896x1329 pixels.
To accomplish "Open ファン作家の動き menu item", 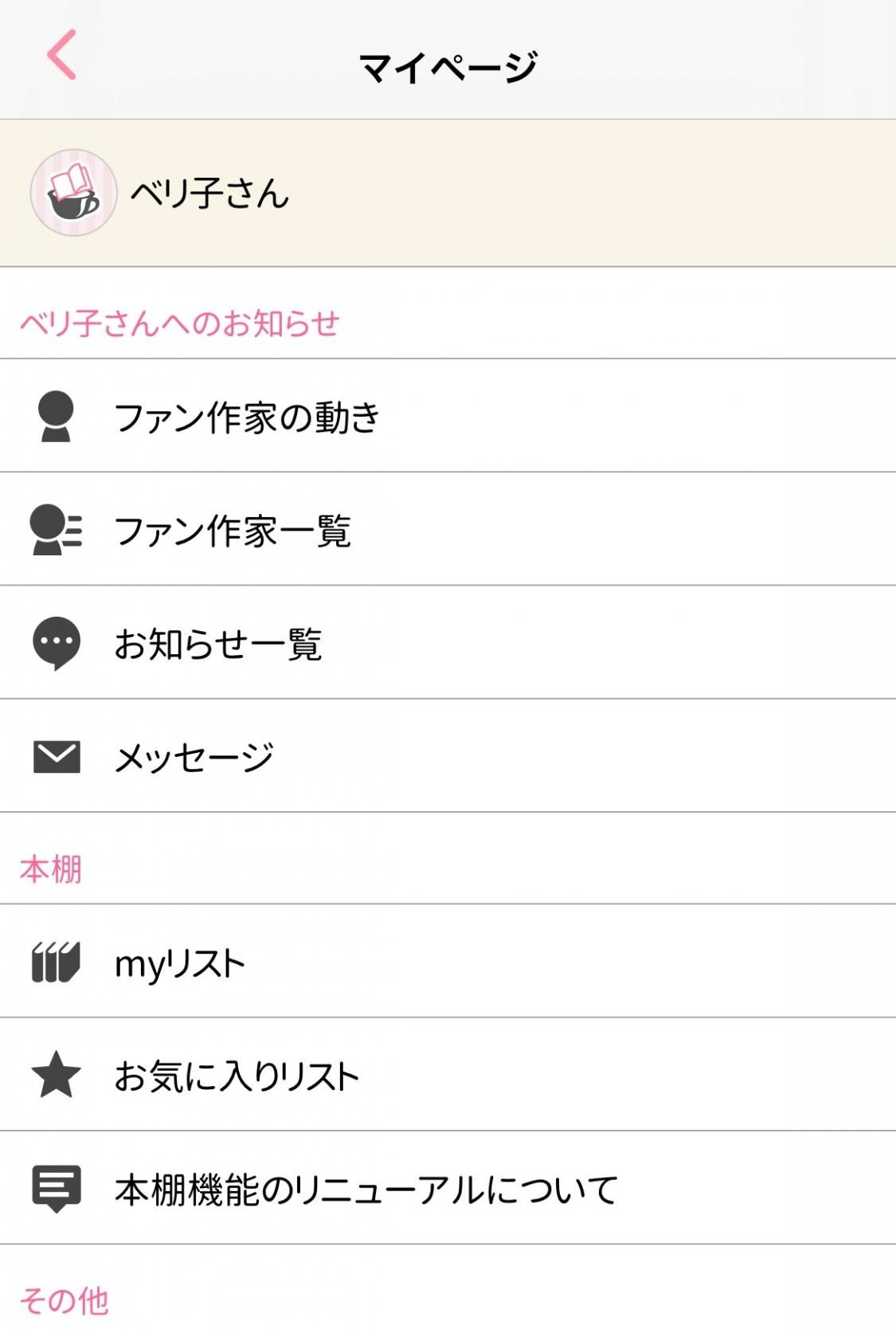I will pyautogui.click(x=248, y=417).
